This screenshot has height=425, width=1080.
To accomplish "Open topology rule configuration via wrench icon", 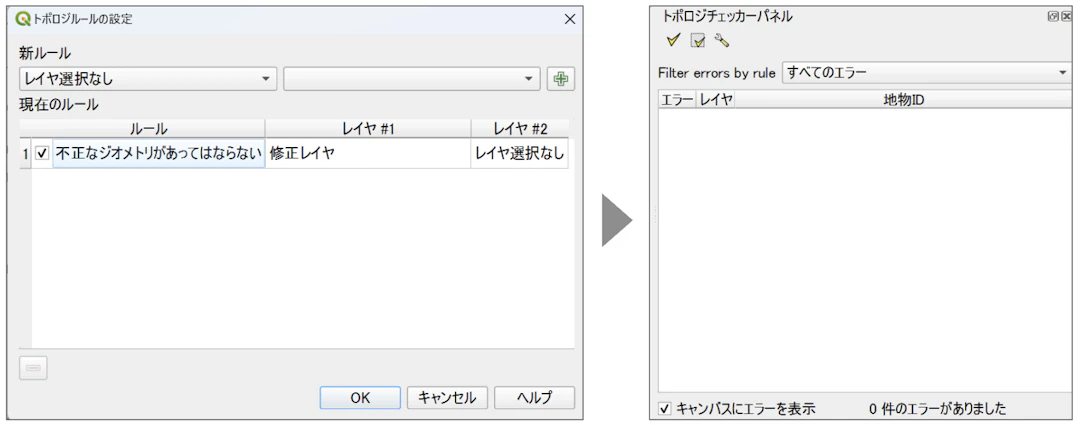I will pos(722,41).
